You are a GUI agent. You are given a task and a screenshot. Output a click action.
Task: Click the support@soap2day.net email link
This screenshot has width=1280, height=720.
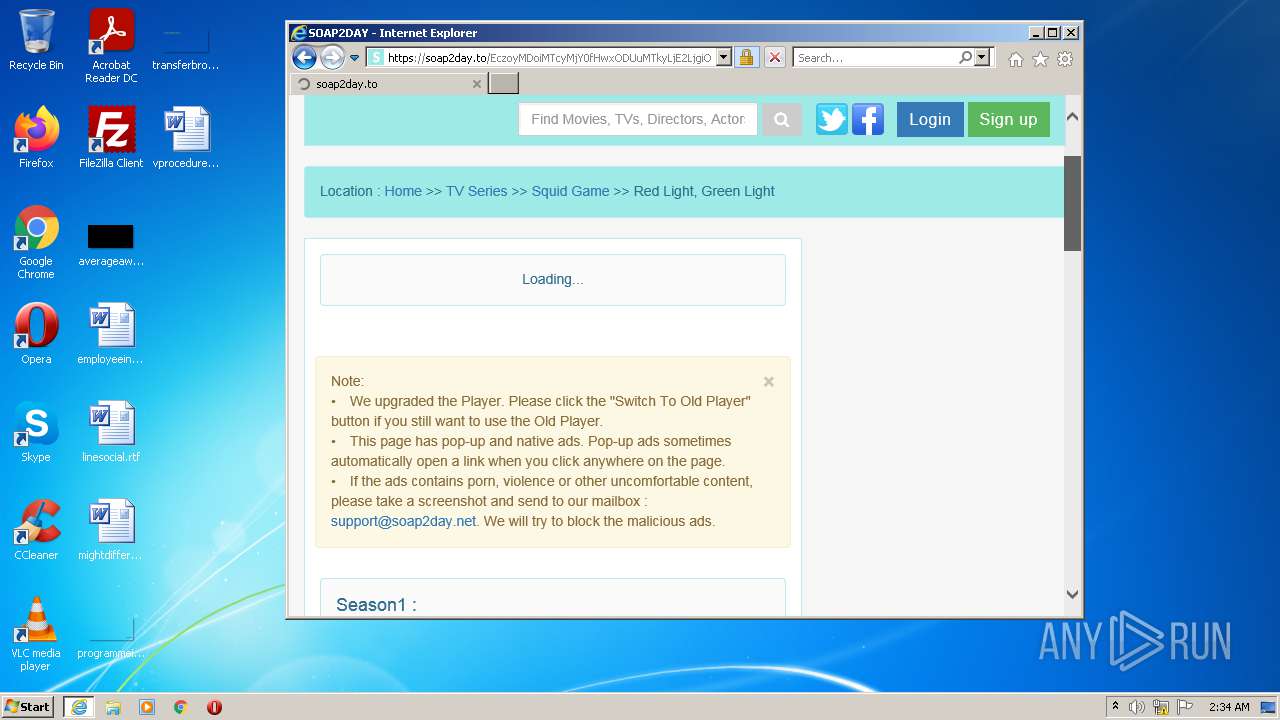403,521
